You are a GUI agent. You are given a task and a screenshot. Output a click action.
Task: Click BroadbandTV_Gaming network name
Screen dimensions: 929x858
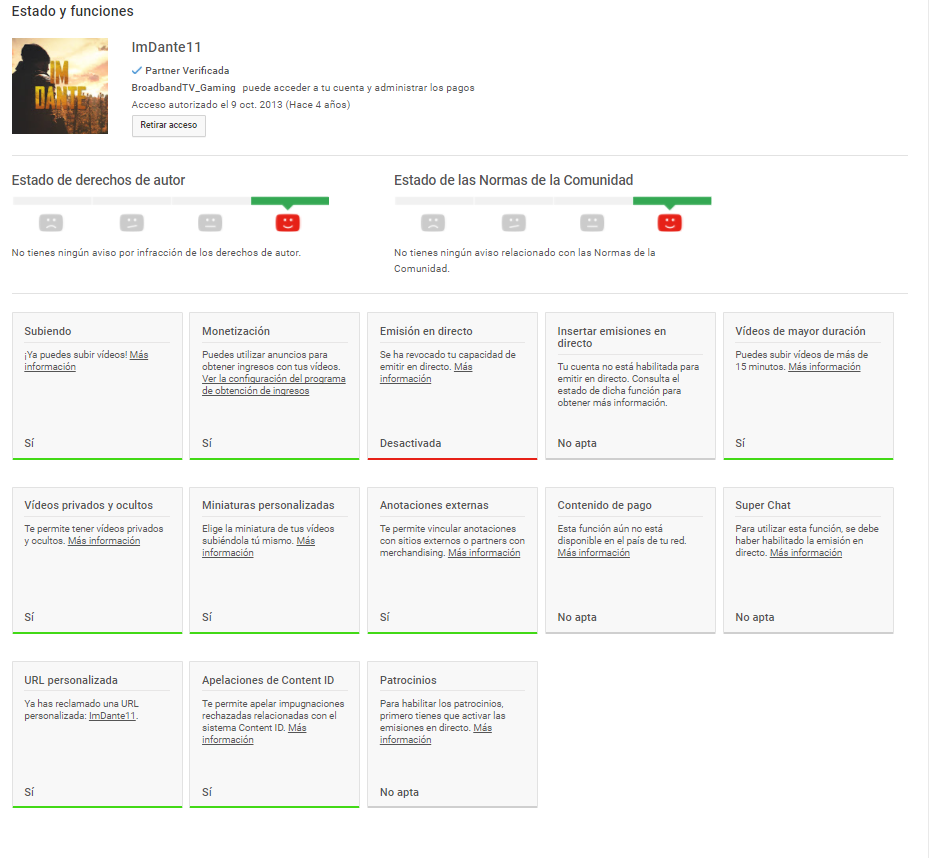(x=184, y=88)
